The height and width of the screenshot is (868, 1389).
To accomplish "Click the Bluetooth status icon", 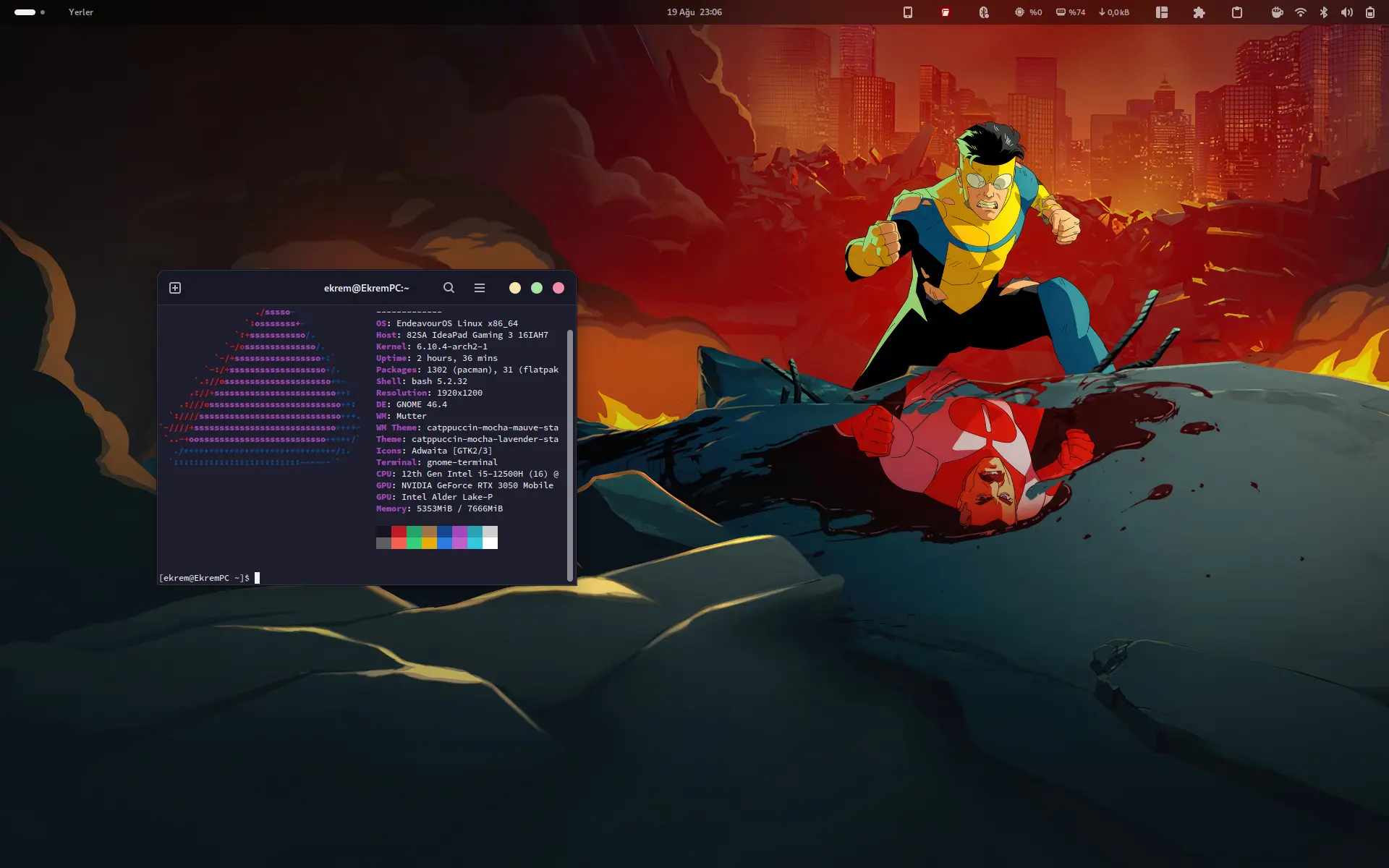I will click(1324, 12).
